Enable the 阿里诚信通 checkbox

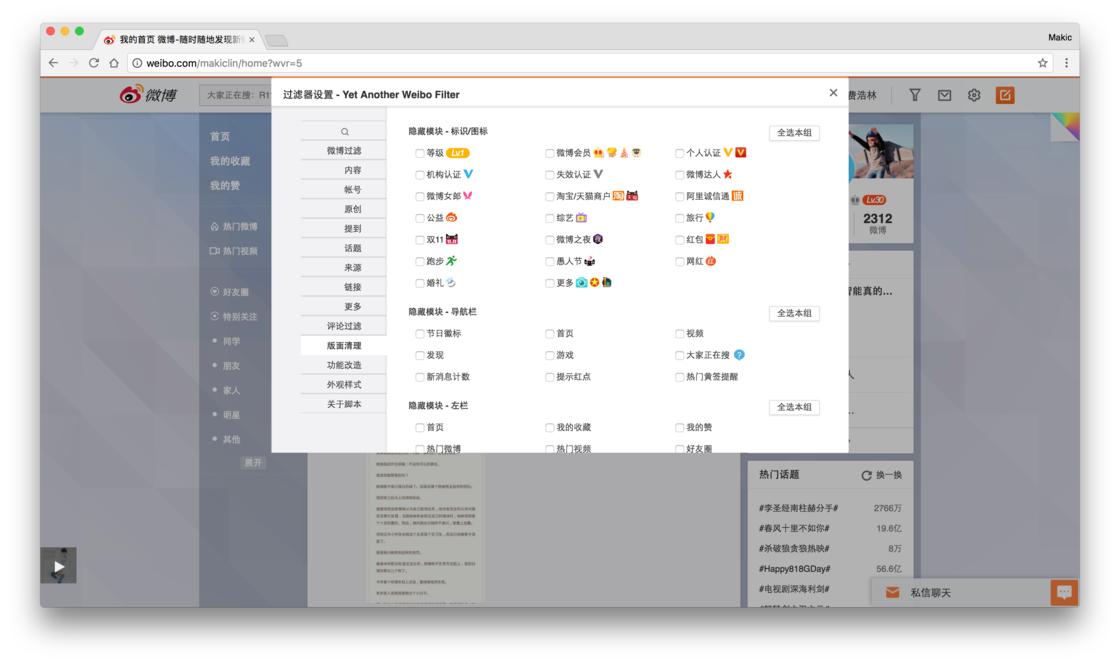[x=680, y=196]
